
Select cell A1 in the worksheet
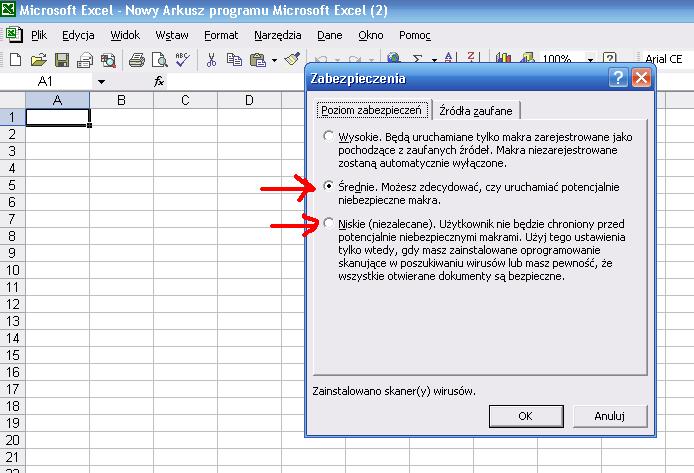click(x=58, y=117)
